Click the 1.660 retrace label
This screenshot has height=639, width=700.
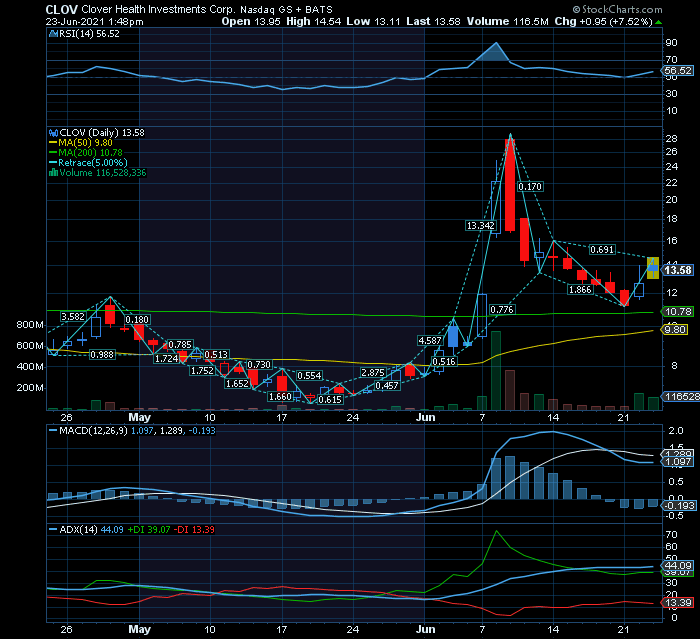click(x=280, y=397)
